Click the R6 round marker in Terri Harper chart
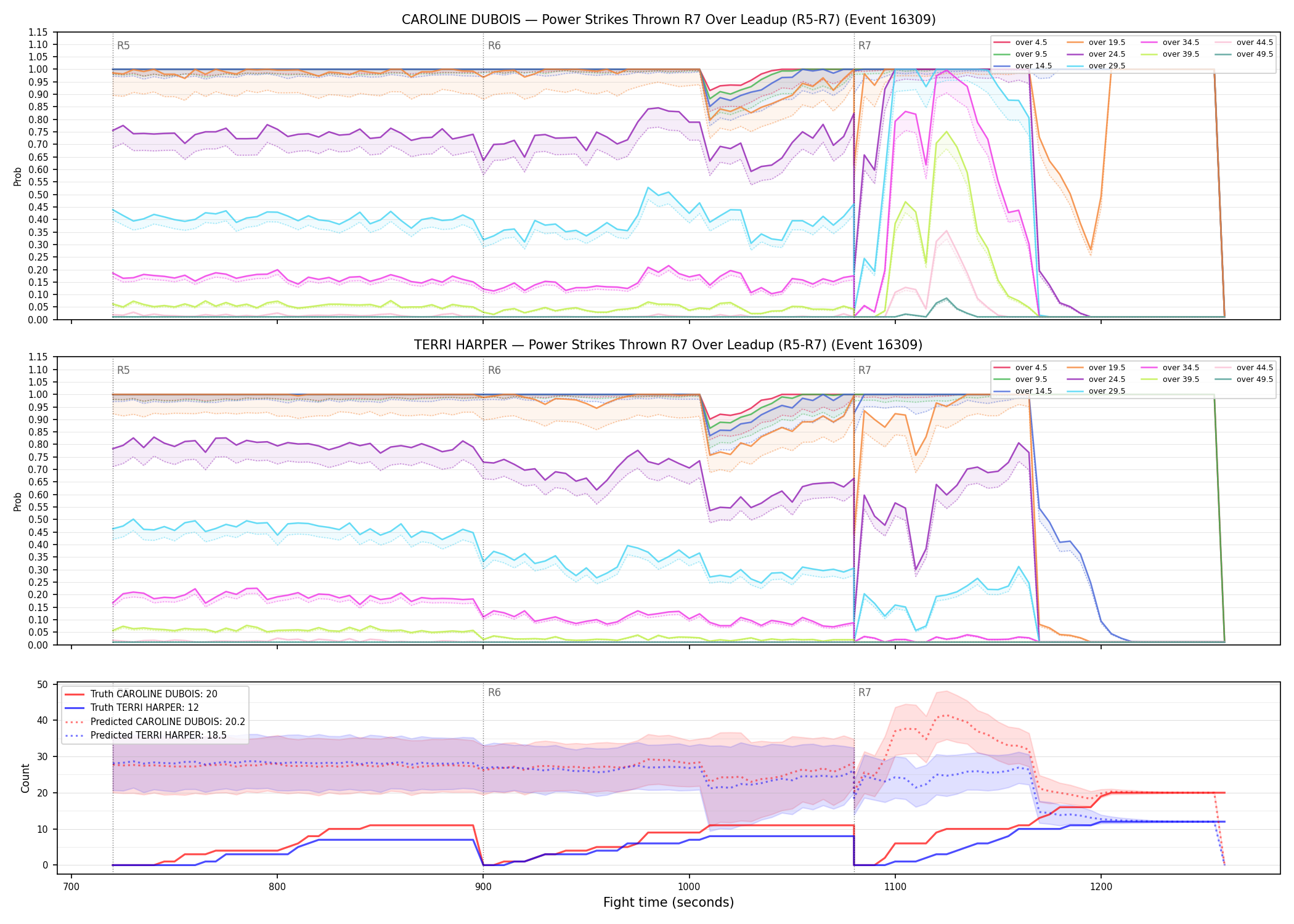Image resolution: width=1294 pixels, height=924 pixels. (x=494, y=370)
